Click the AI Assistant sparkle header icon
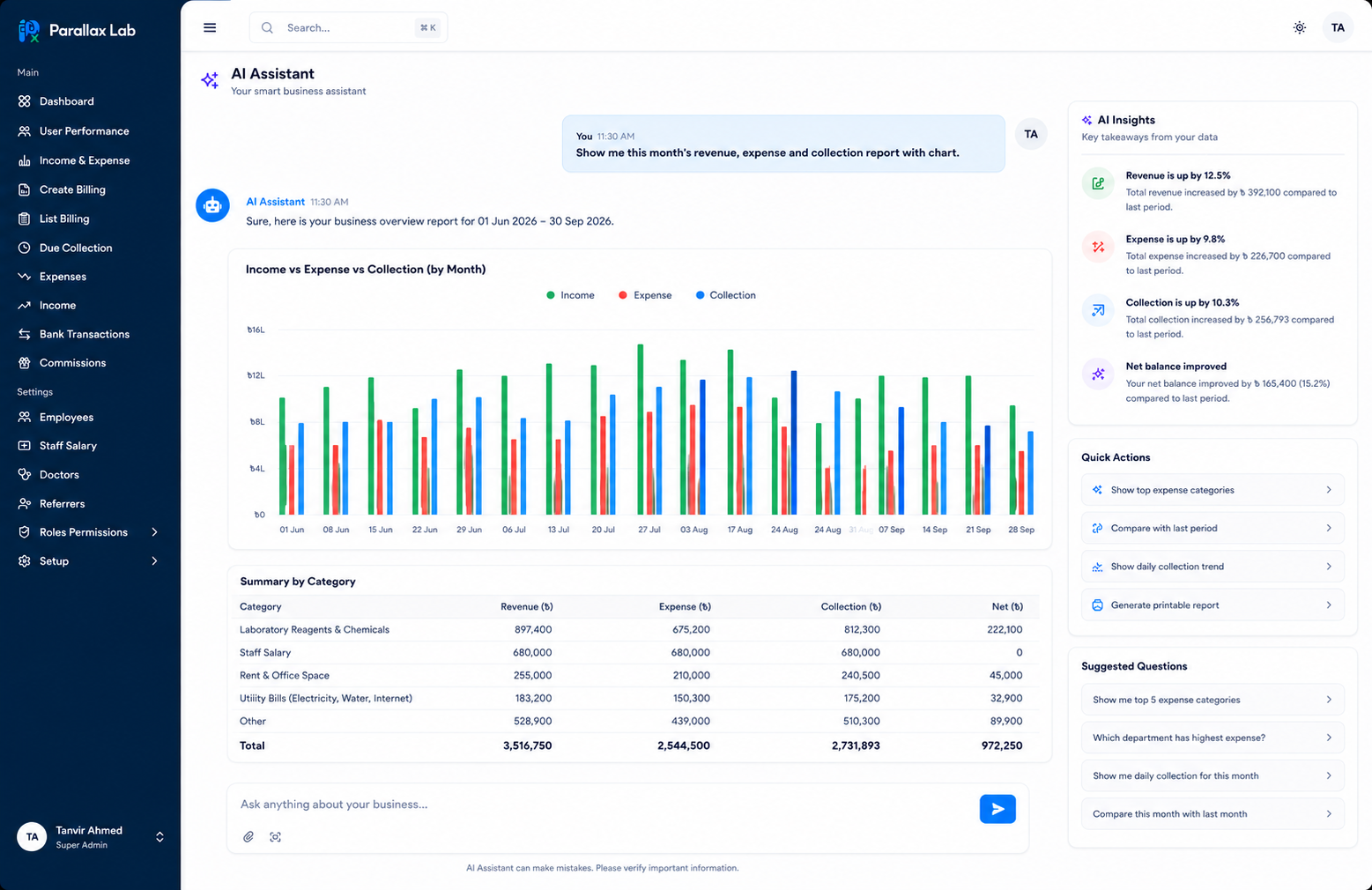The width and height of the screenshot is (1372, 890). (x=210, y=80)
